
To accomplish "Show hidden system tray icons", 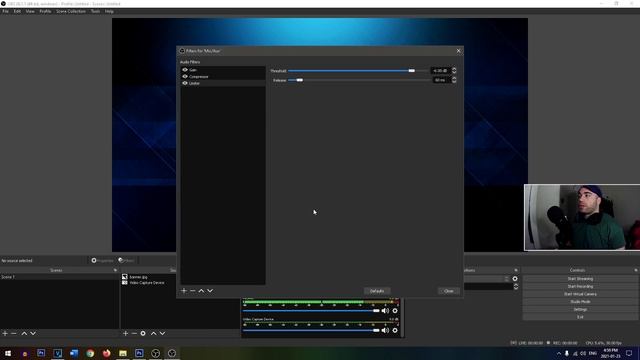I will tap(559, 353).
